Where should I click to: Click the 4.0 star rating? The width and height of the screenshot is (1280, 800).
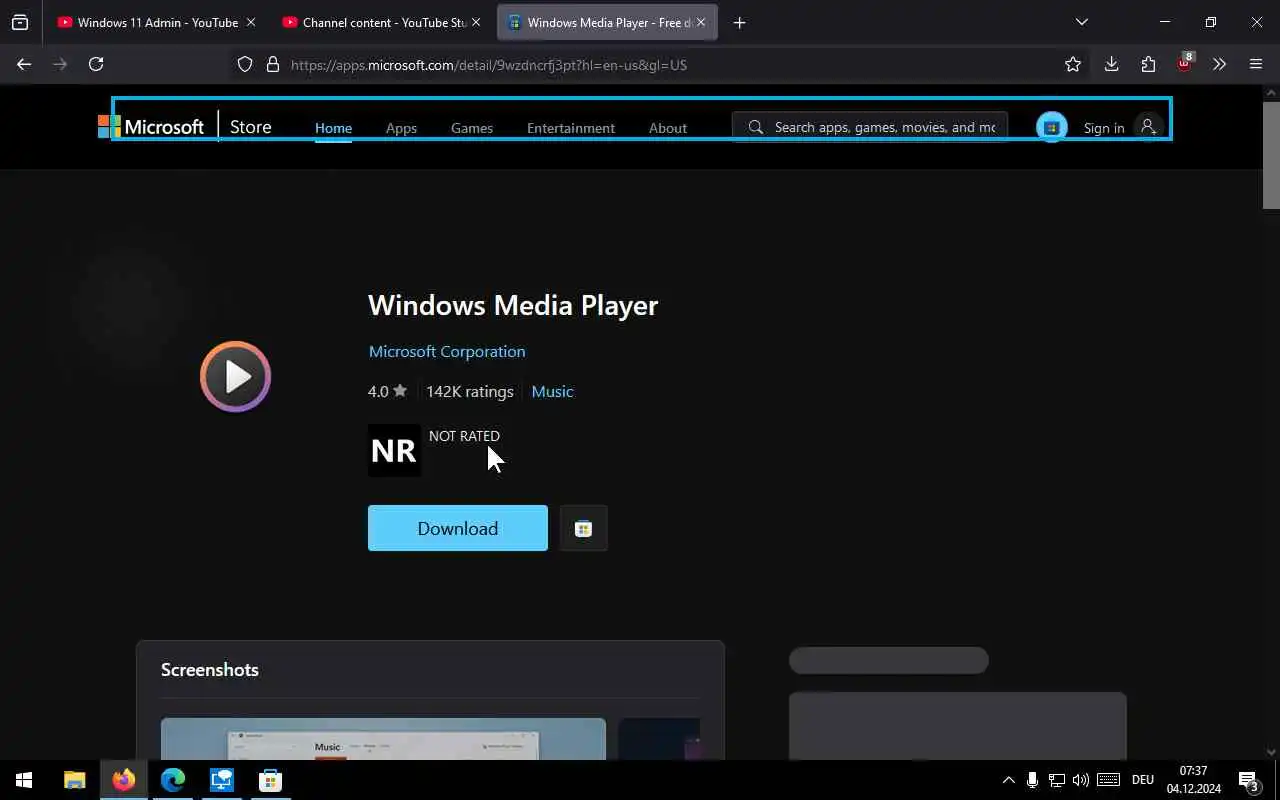pos(387,391)
